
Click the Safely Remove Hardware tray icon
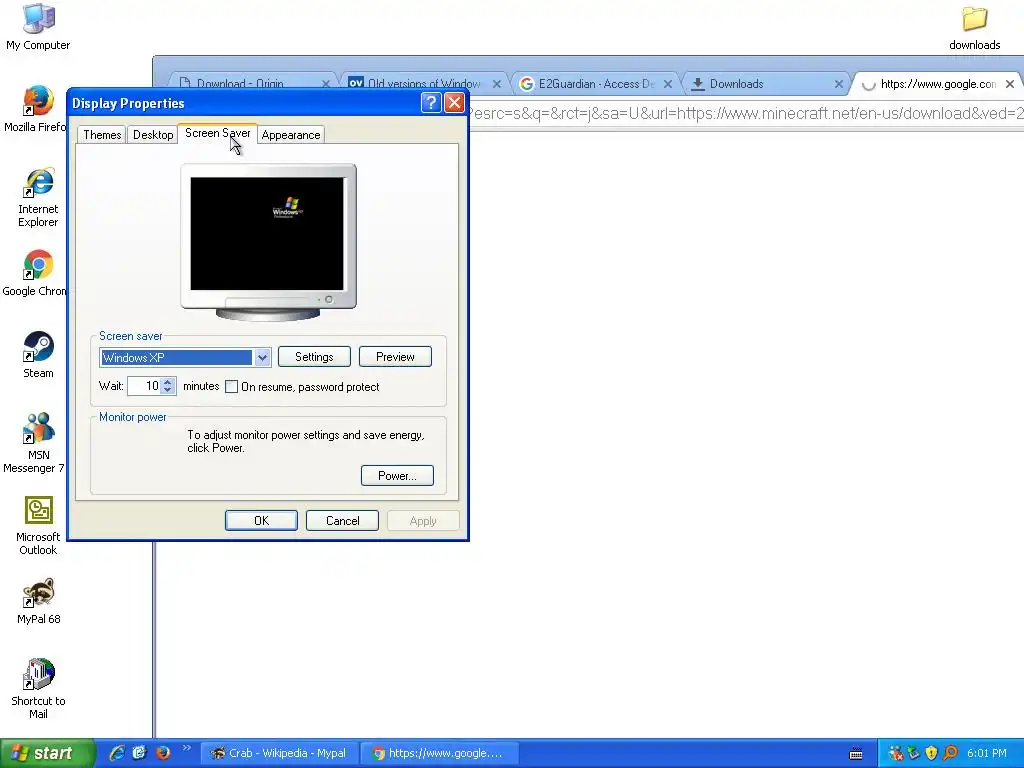tap(913, 753)
